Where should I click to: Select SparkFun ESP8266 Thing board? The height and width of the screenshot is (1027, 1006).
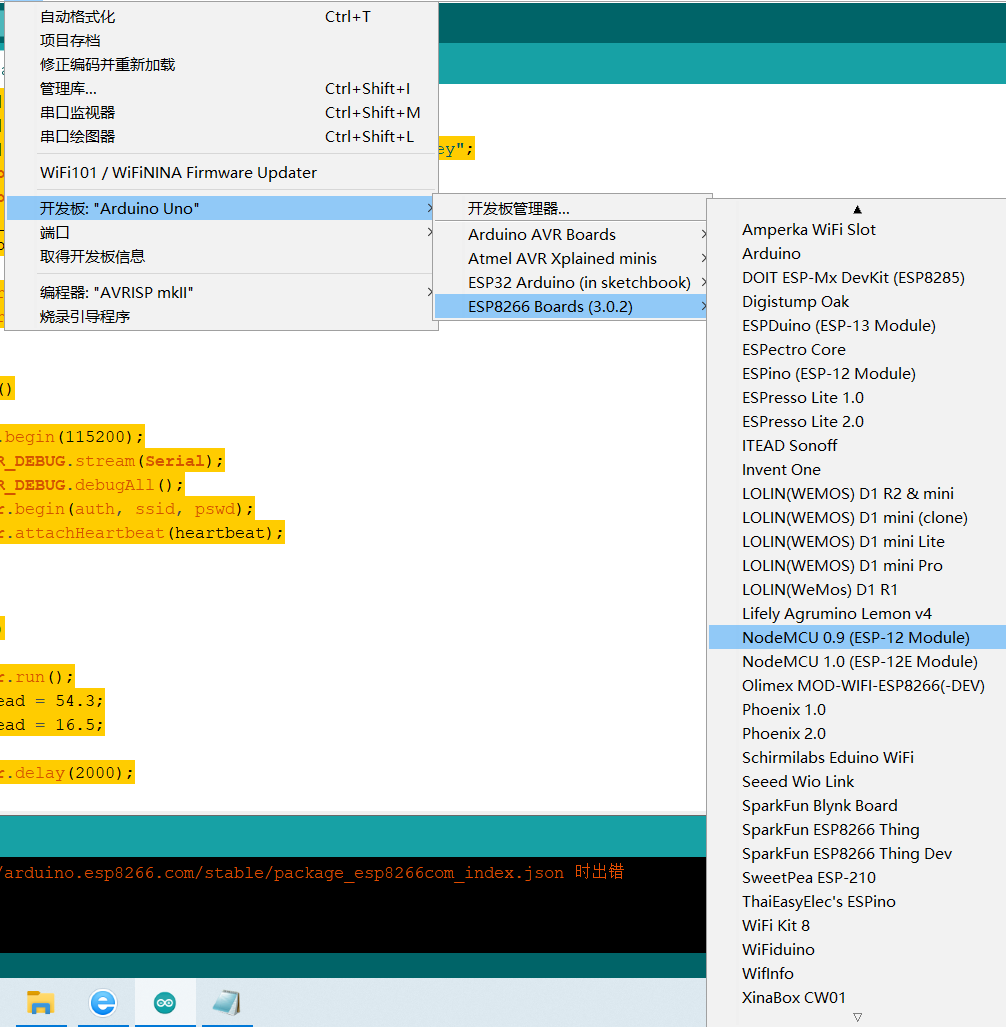click(x=857, y=830)
